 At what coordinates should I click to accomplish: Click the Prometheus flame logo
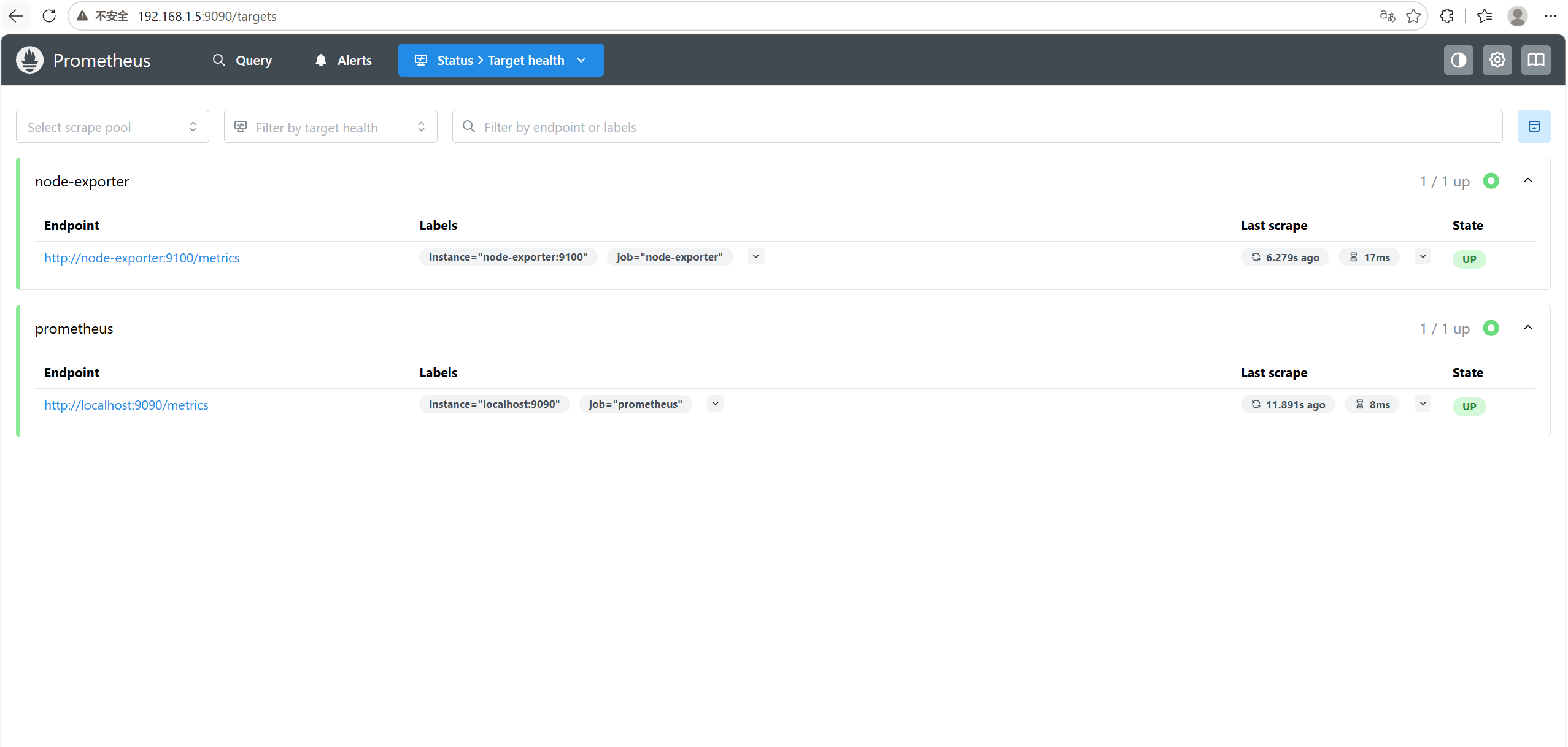[29, 60]
